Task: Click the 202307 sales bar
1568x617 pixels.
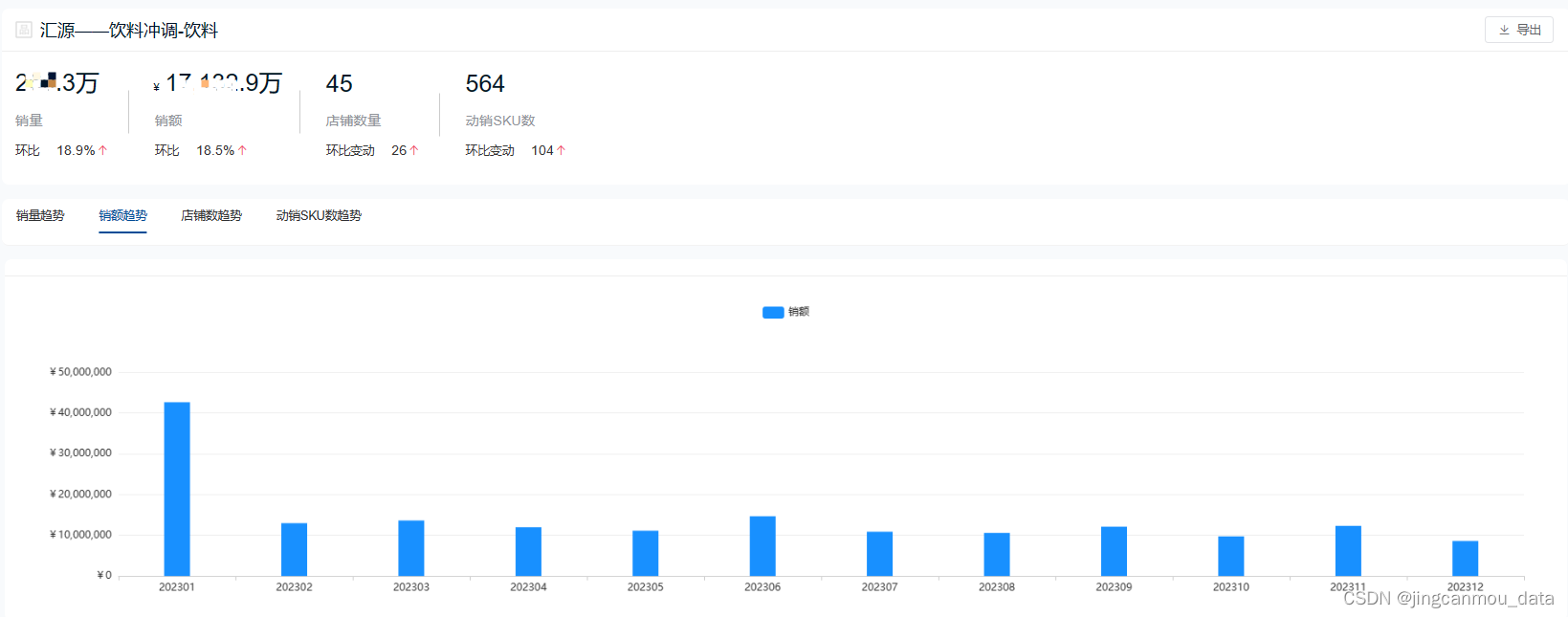Action: pyautogui.click(x=879, y=554)
